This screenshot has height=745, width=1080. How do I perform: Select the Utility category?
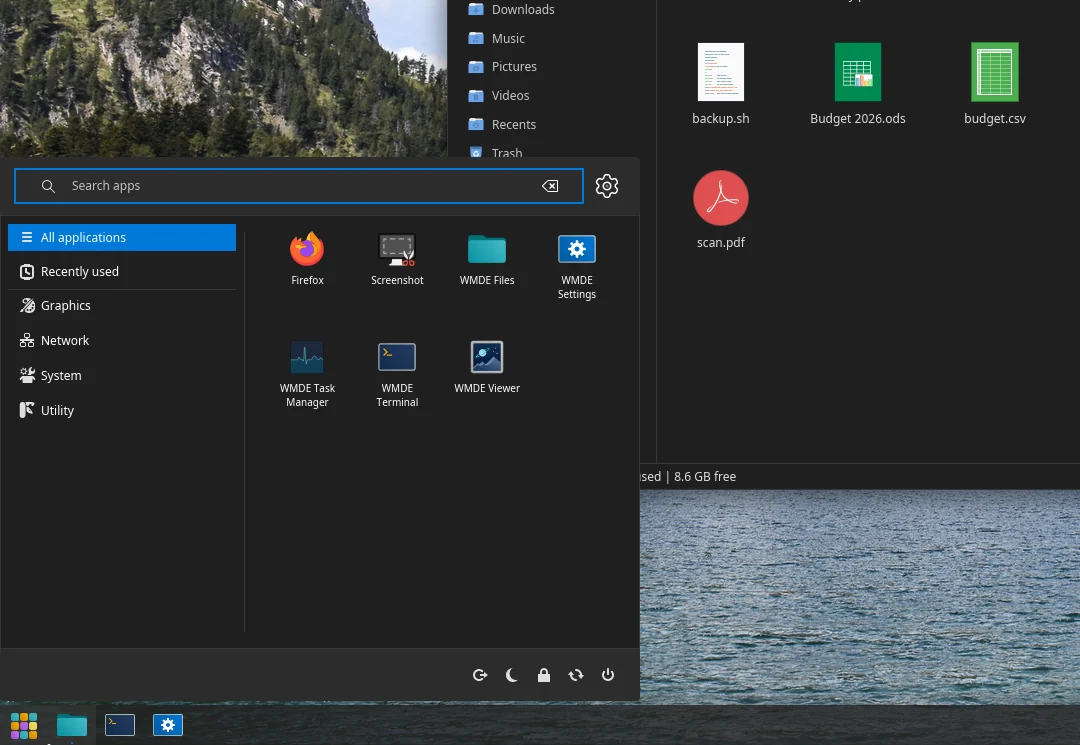pos(122,410)
